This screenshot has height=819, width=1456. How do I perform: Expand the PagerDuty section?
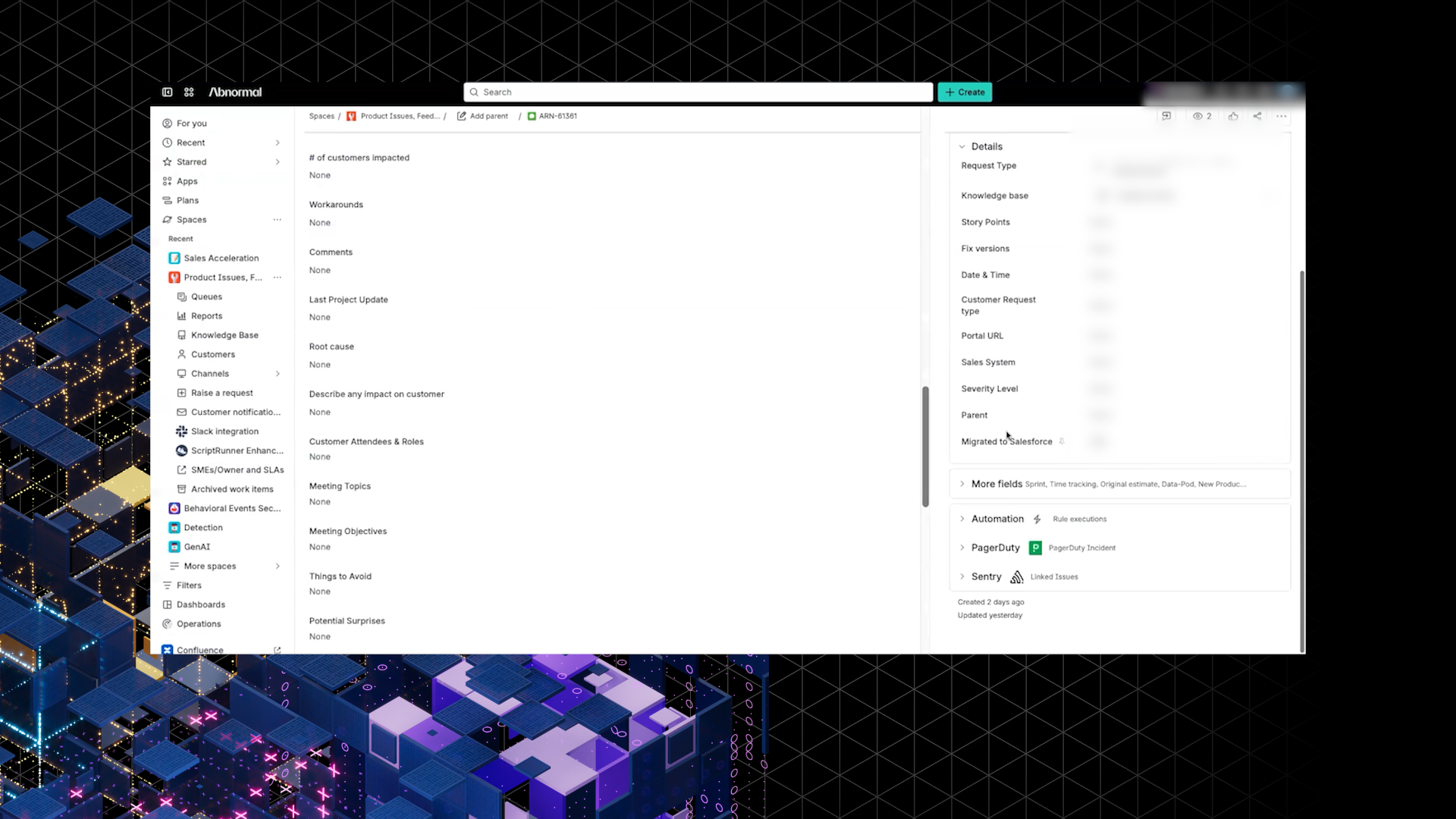tap(962, 548)
